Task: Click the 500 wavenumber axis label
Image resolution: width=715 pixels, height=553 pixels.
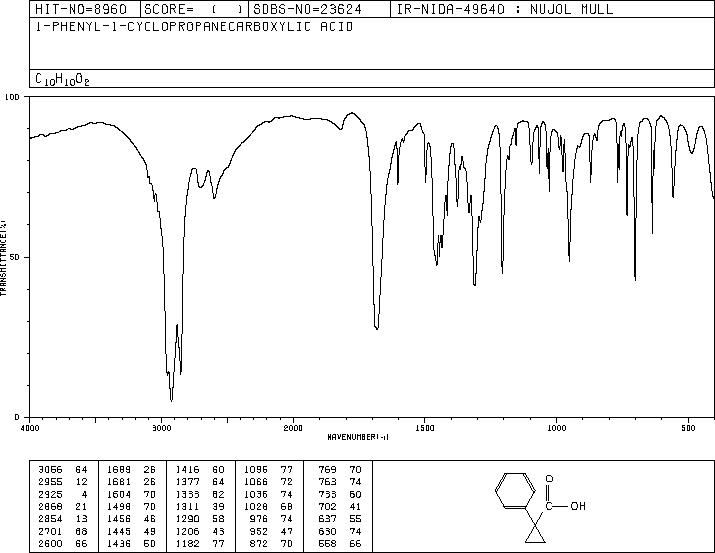Action: (688, 428)
